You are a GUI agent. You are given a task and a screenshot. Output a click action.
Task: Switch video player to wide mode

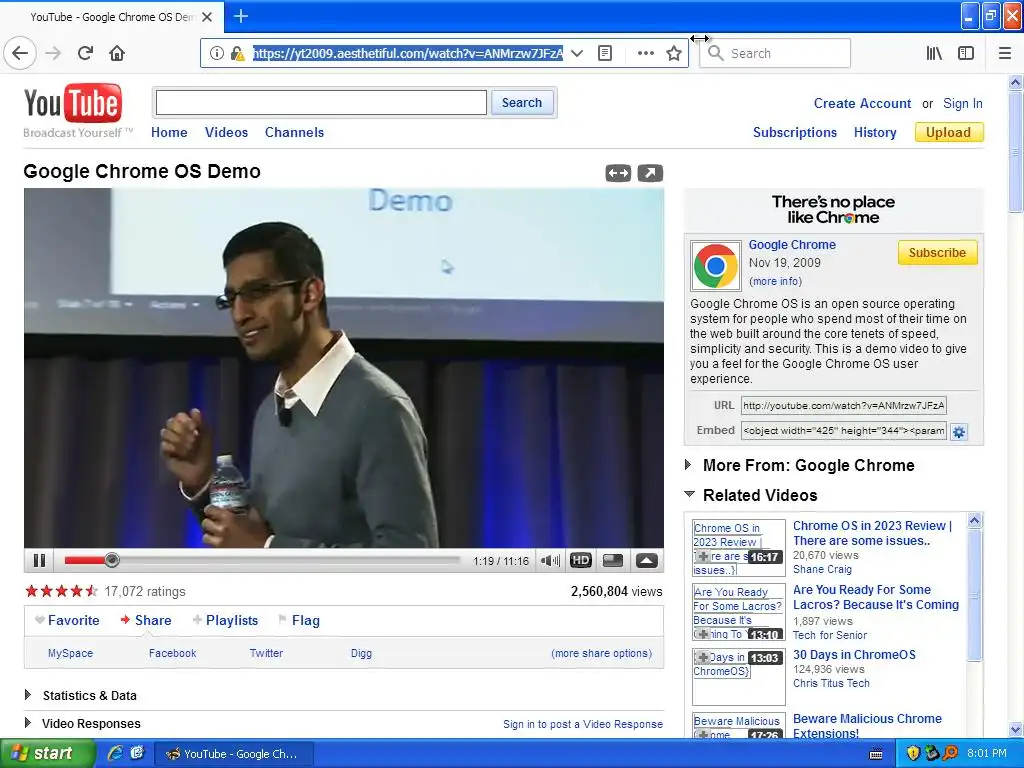click(618, 173)
